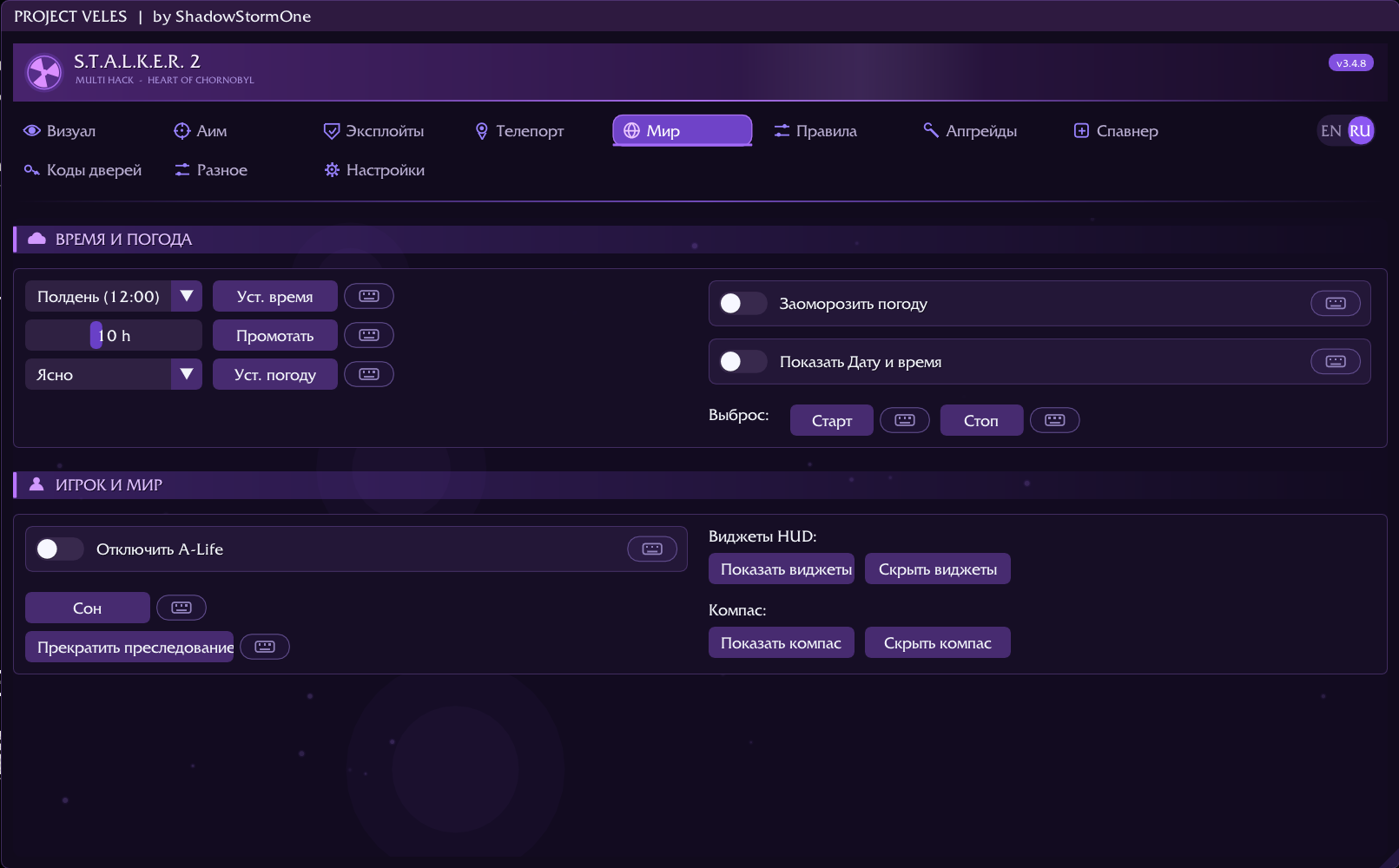
Task: Click the Виджеты HUD: label
Action: pos(762,536)
